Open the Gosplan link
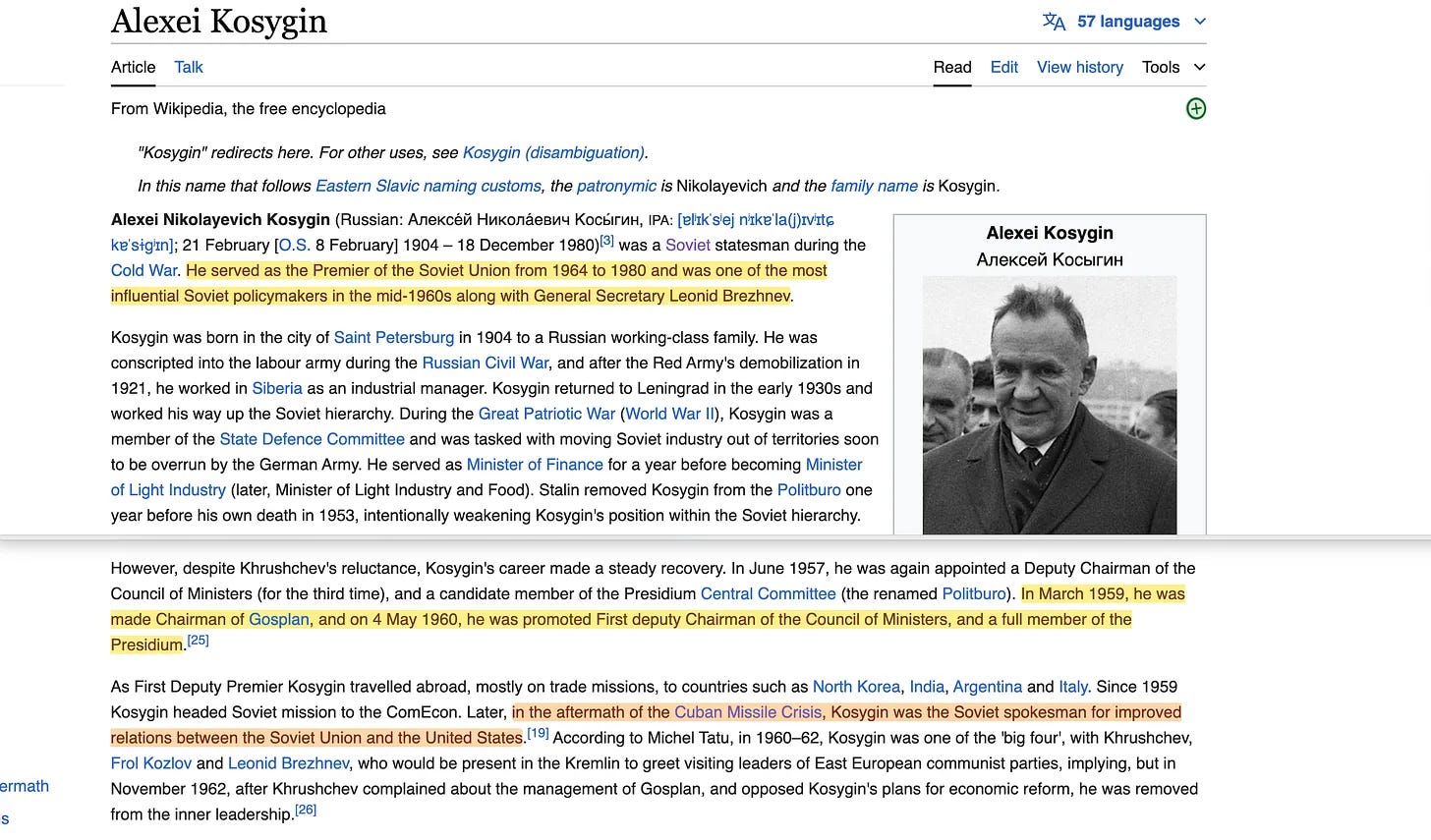The height and width of the screenshot is (840, 1431). point(279,619)
